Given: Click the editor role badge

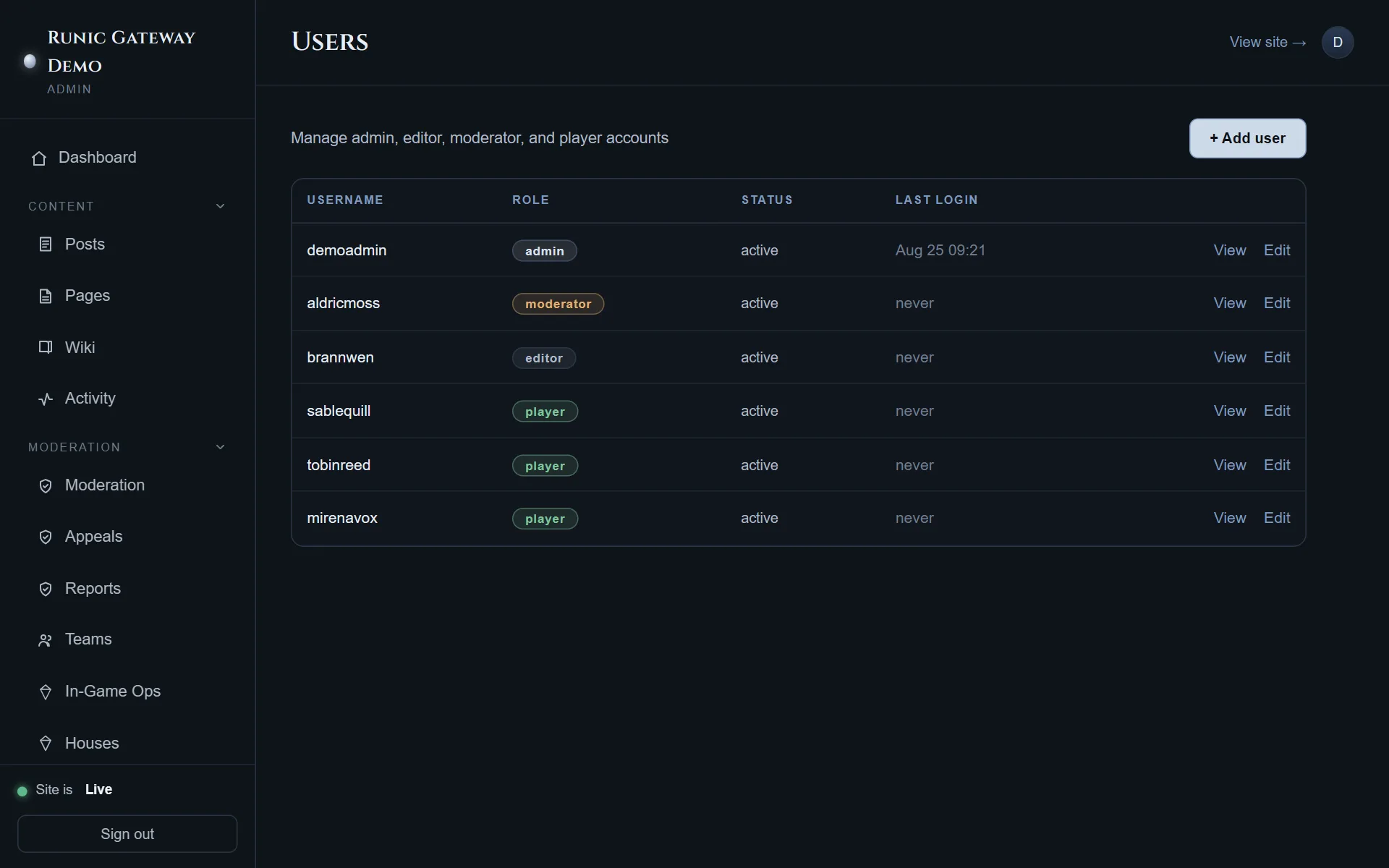Looking at the screenshot, I should (x=544, y=358).
